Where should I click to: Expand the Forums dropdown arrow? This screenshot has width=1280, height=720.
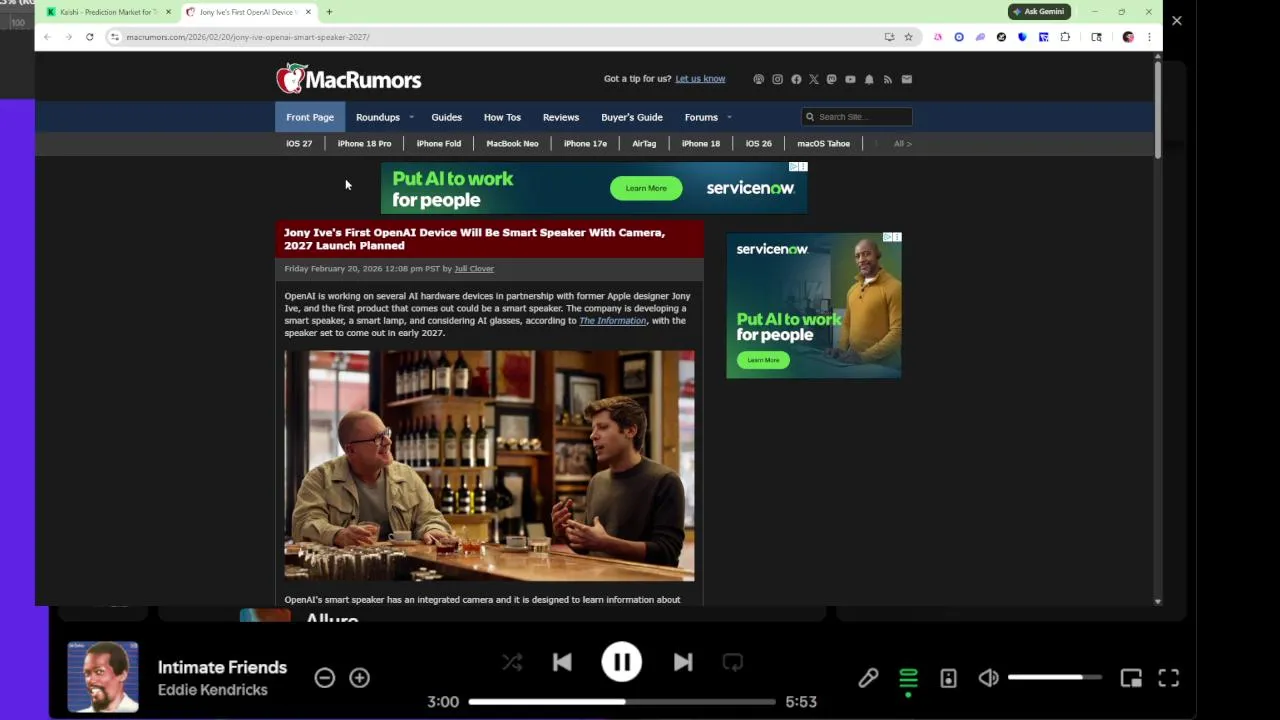729,117
